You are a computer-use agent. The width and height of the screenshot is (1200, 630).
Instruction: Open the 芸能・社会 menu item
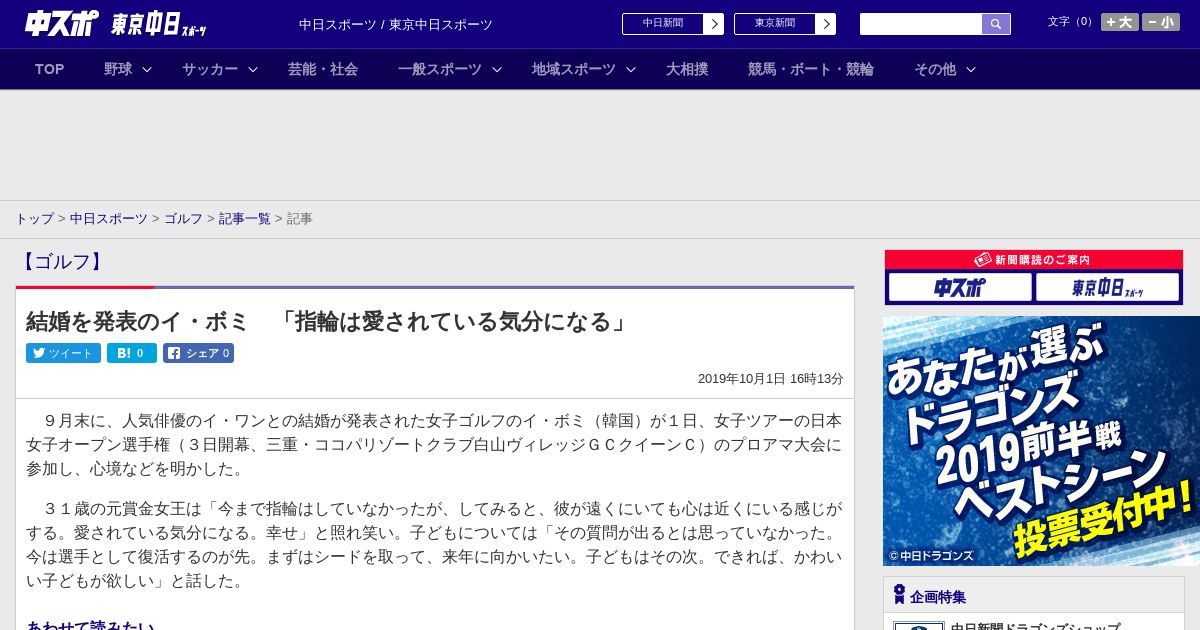(323, 69)
